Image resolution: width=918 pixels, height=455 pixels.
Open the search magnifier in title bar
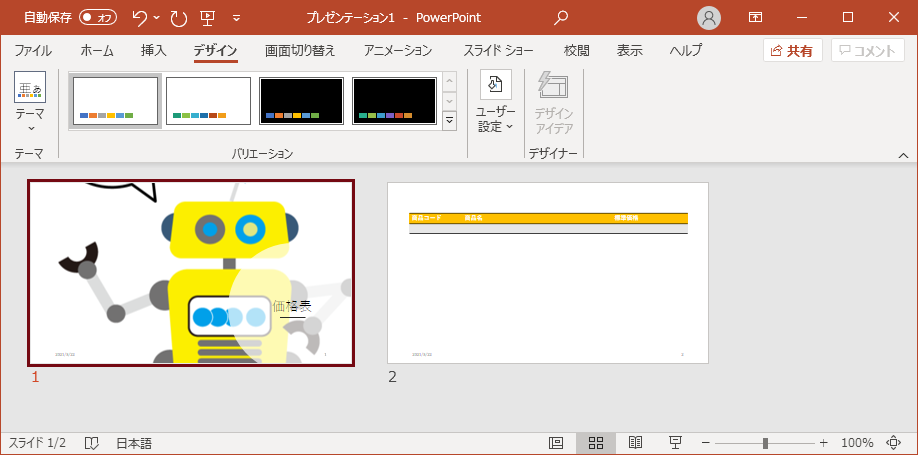click(561, 17)
